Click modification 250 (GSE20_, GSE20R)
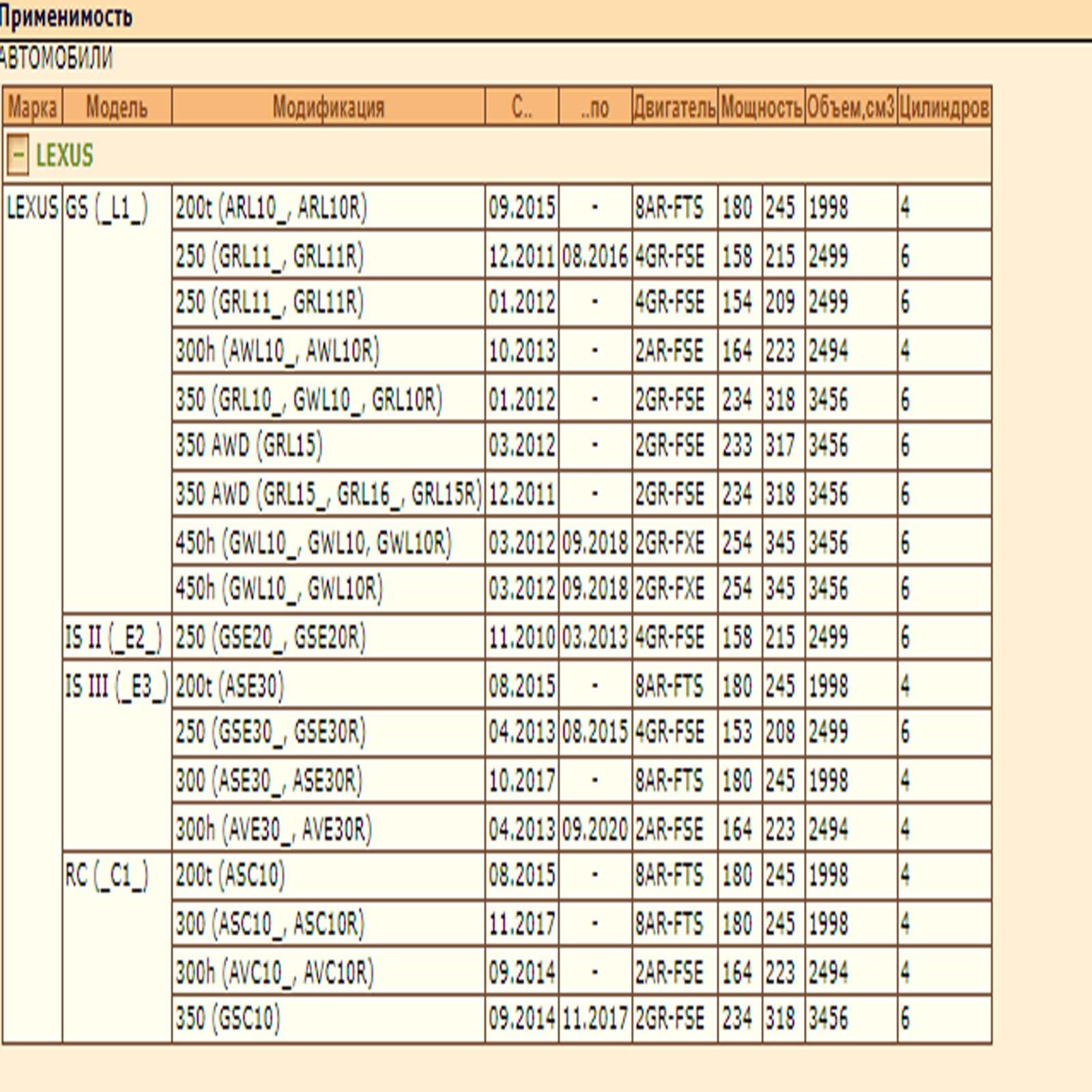 270,637
